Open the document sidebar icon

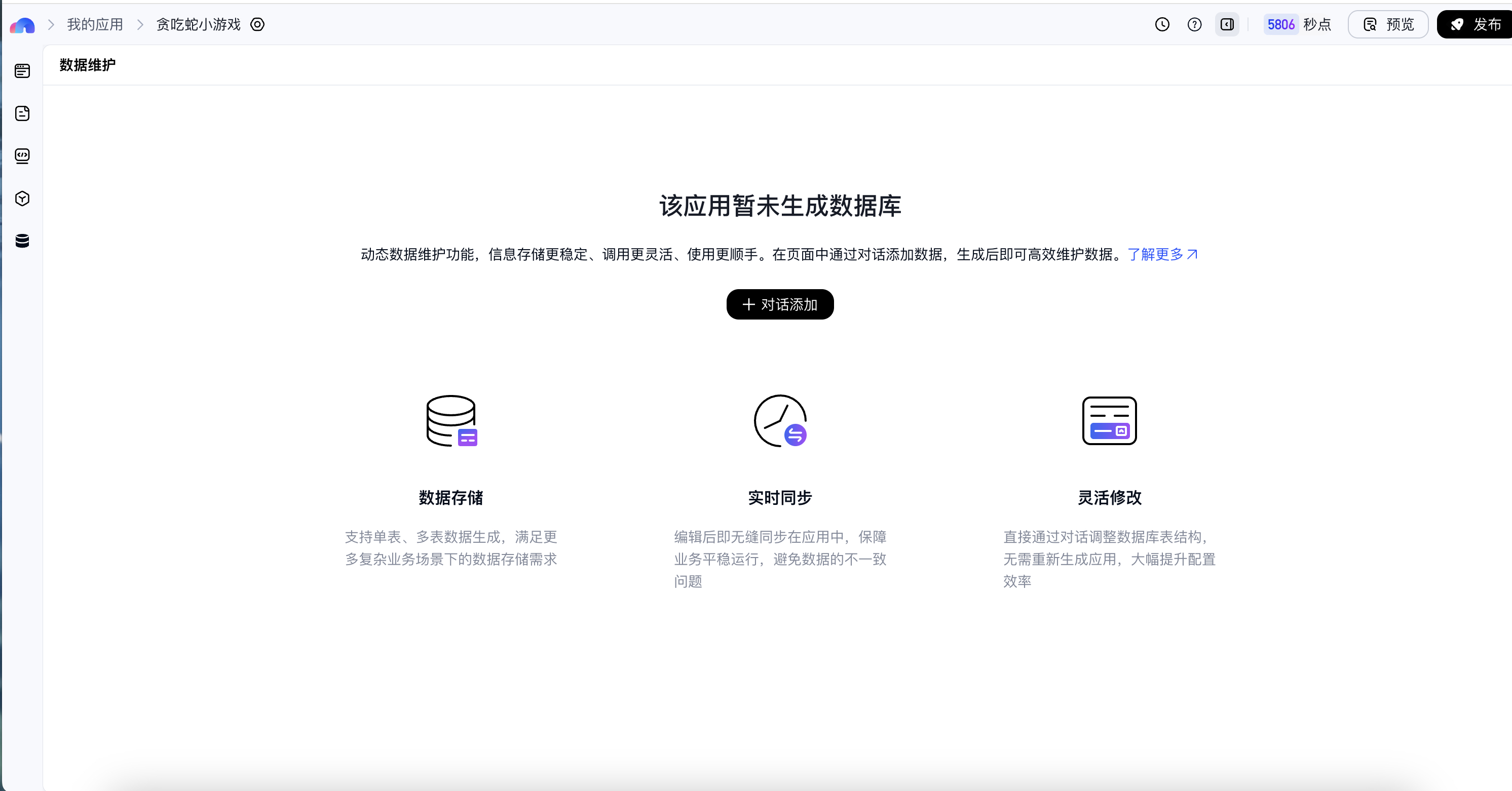pyautogui.click(x=22, y=113)
